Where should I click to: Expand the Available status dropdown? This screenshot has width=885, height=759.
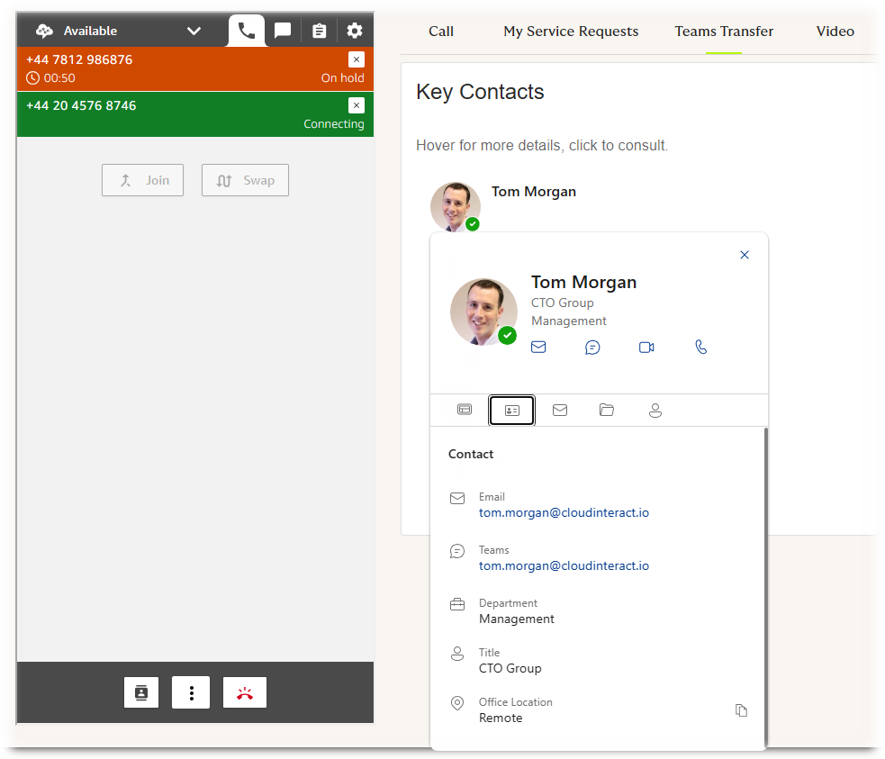pos(194,30)
